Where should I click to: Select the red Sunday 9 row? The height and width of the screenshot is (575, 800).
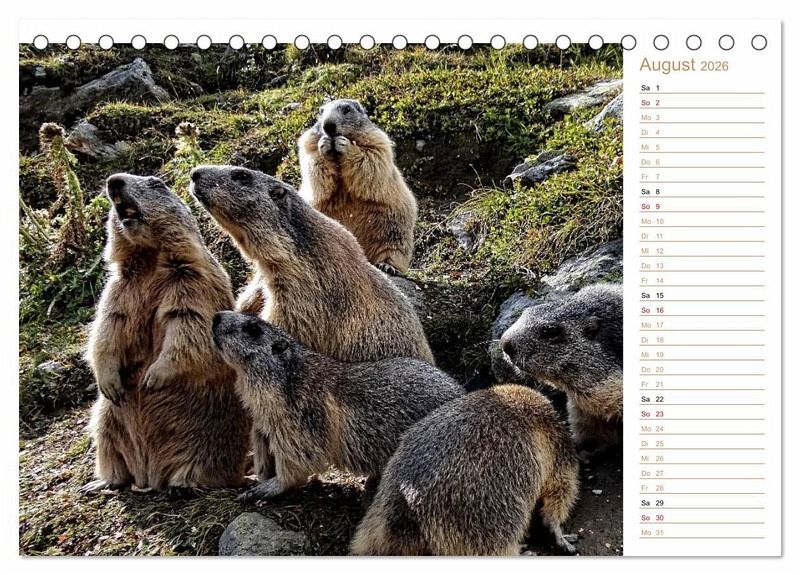(701, 207)
